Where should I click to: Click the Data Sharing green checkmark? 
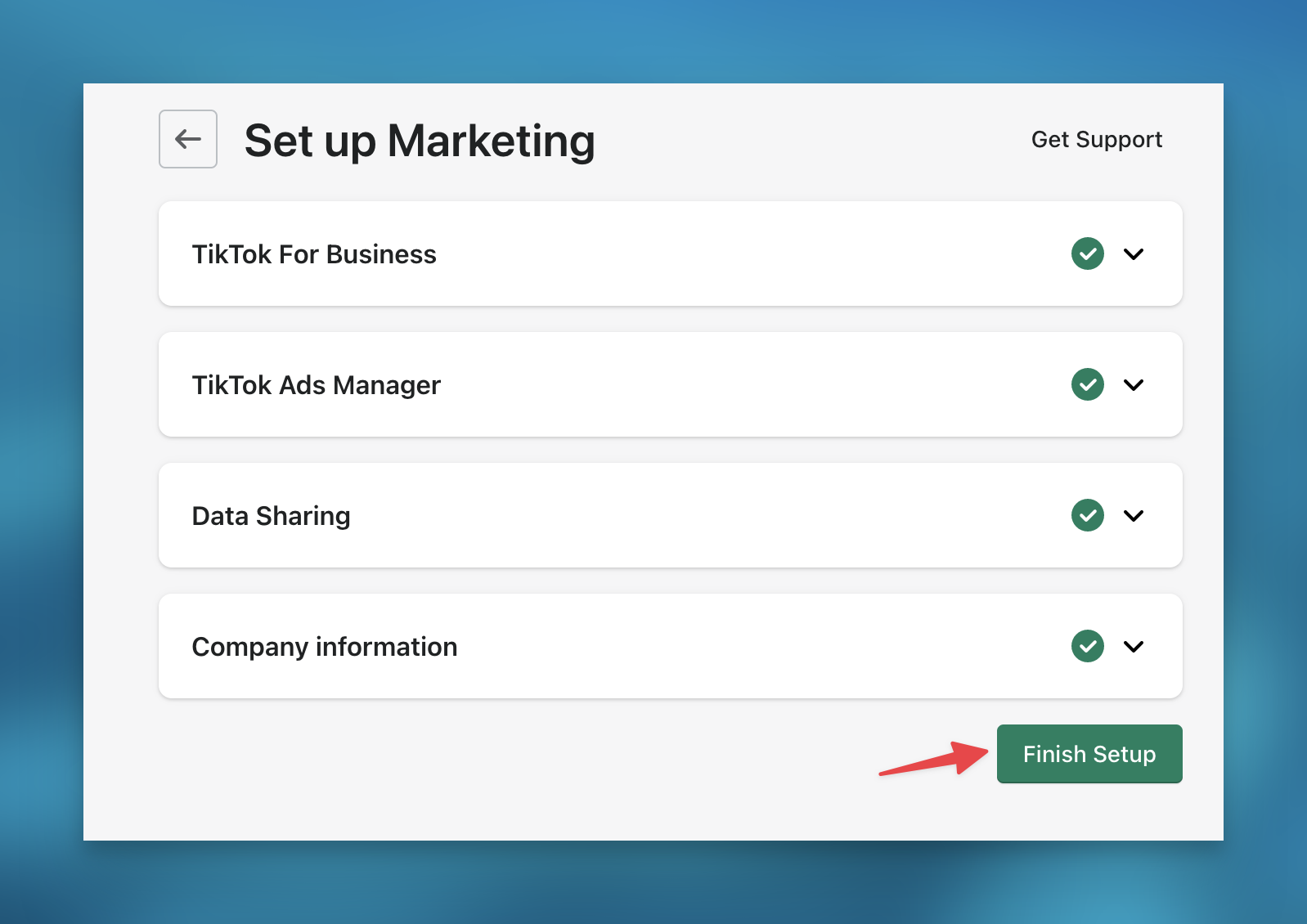(x=1088, y=515)
